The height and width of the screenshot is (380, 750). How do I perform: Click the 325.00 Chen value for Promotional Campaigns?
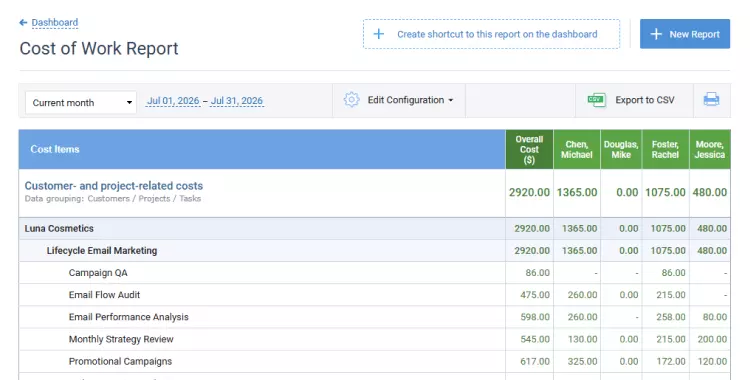point(582,361)
